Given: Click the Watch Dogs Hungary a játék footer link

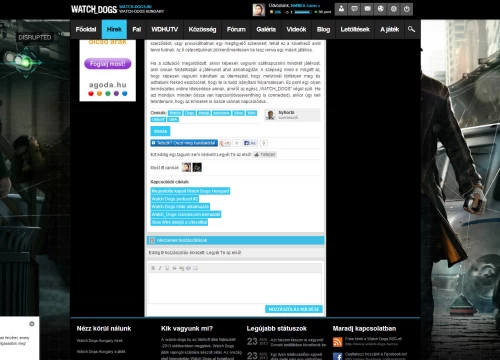Looking at the screenshot, I should pos(101,351).
